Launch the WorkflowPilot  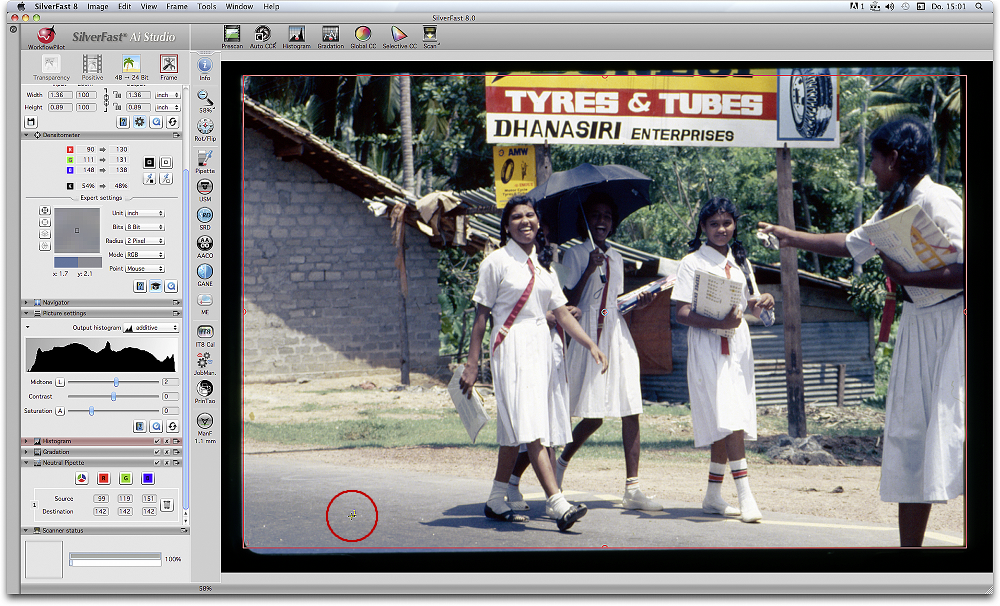(x=45, y=36)
